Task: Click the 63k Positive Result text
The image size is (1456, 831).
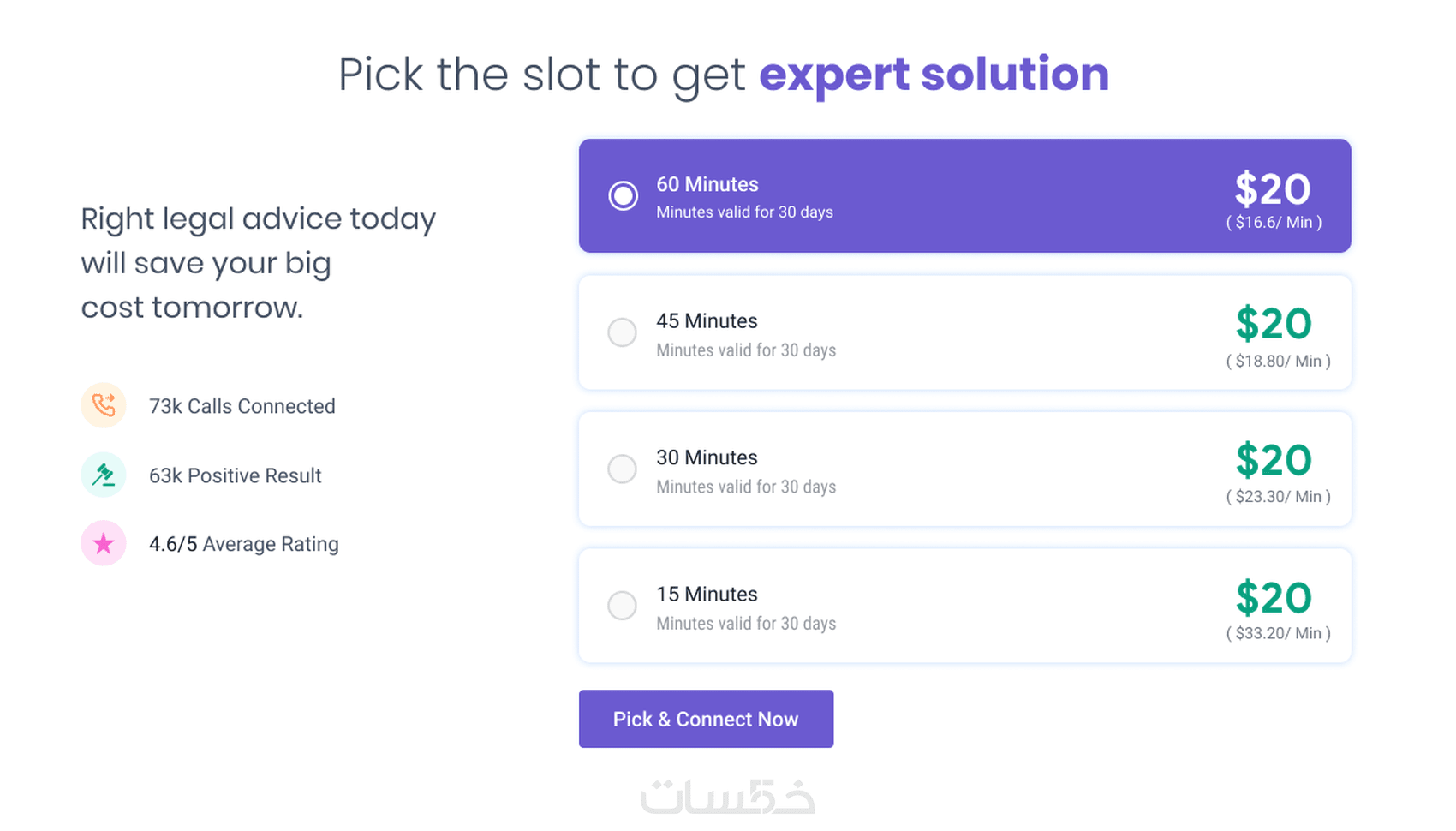Action: [x=236, y=475]
